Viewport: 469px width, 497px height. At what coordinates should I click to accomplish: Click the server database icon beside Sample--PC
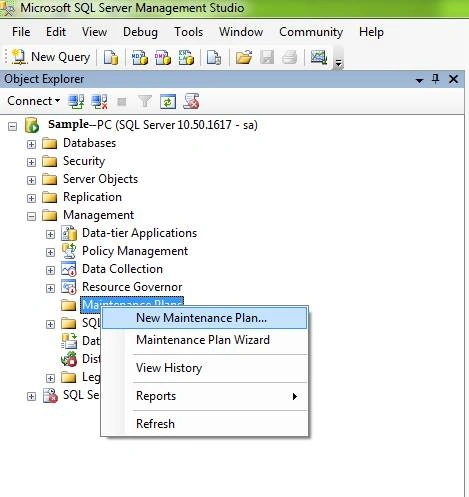click(32, 125)
